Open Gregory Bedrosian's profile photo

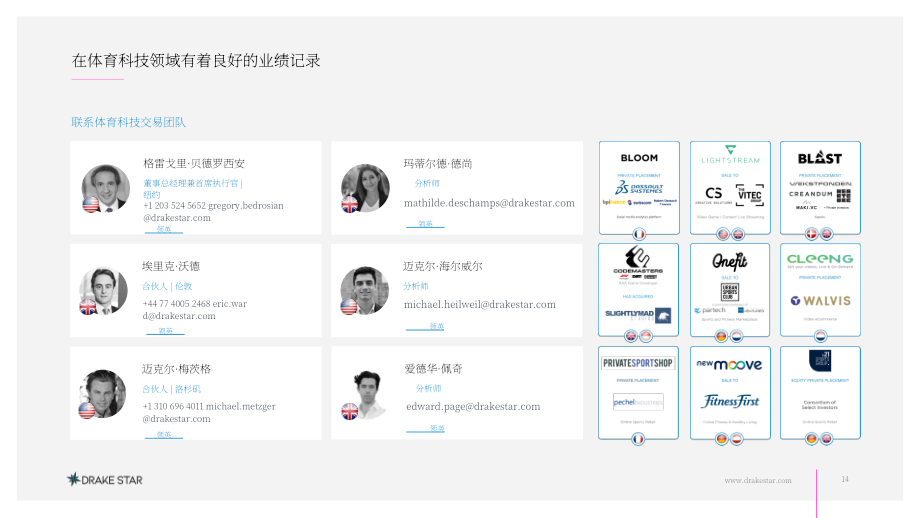(x=106, y=188)
